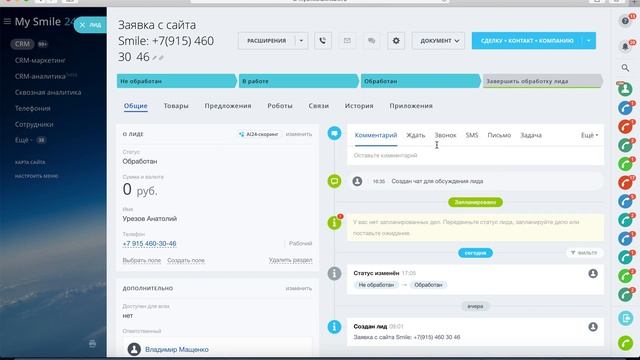Select the Обработан stage
The height and width of the screenshot is (360, 640).
tap(420, 81)
